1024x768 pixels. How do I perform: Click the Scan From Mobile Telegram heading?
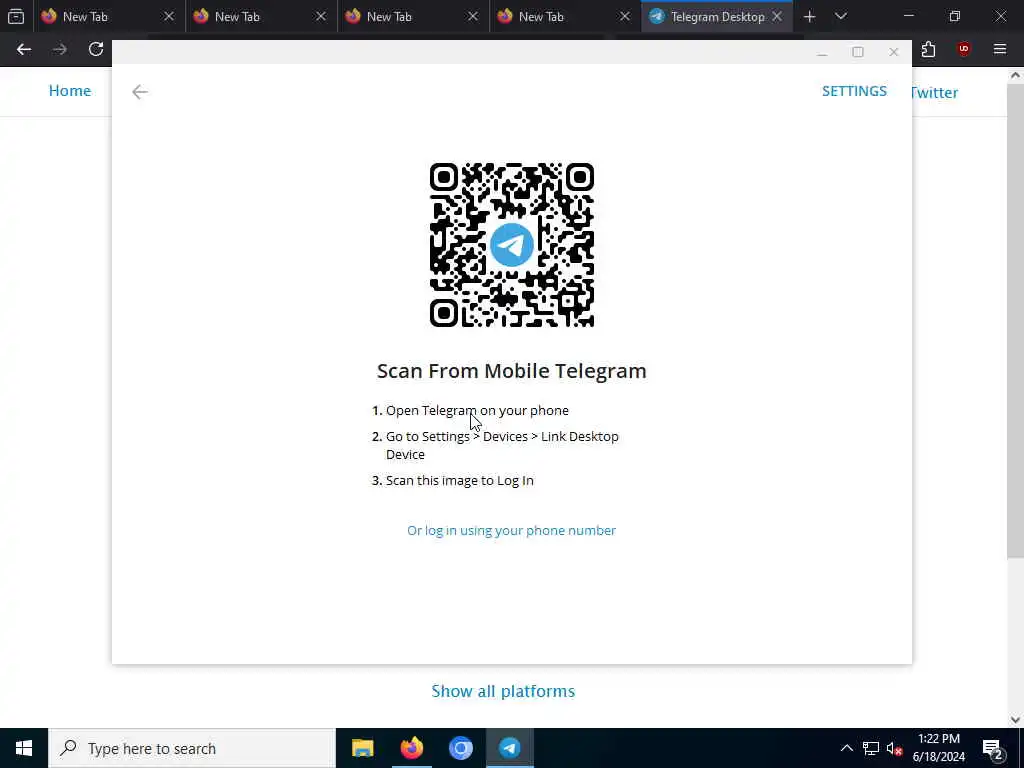coord(511,370)
